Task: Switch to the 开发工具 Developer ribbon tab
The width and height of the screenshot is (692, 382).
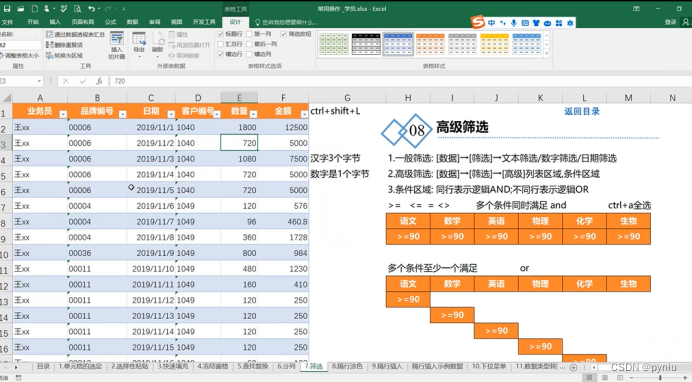Action: point(204,22)
